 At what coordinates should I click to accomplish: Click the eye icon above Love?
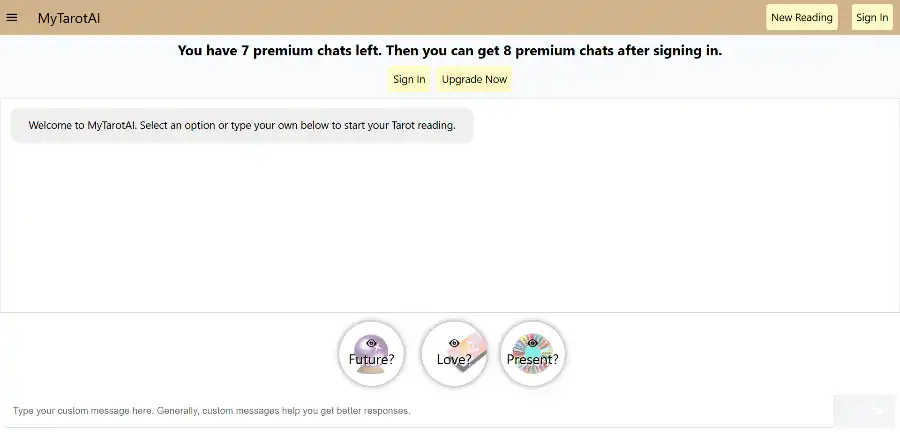pos(454,343)
